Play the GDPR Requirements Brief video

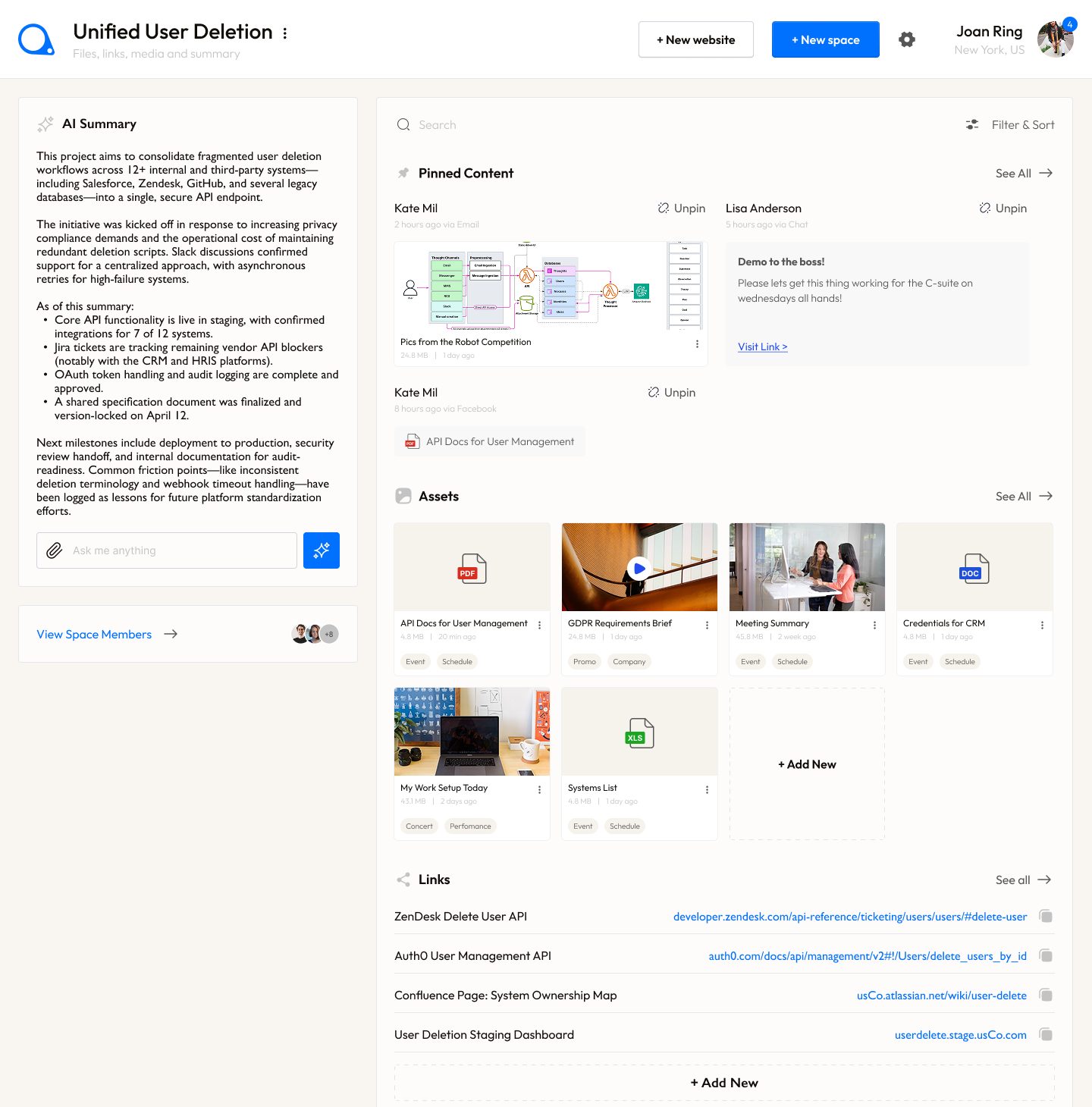click(639, 568)
